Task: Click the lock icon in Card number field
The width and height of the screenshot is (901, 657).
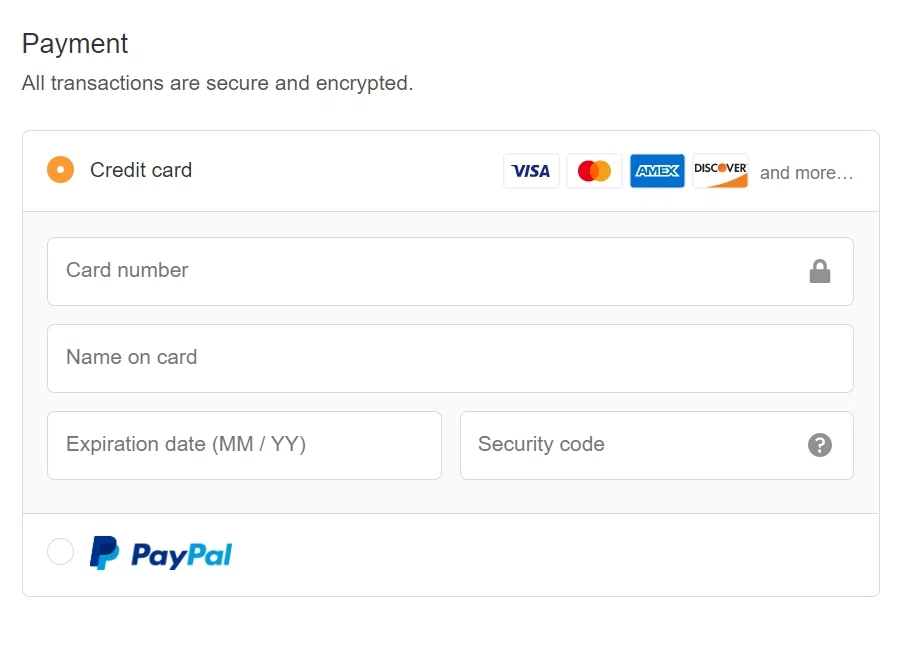Action: tap(820, 270)
